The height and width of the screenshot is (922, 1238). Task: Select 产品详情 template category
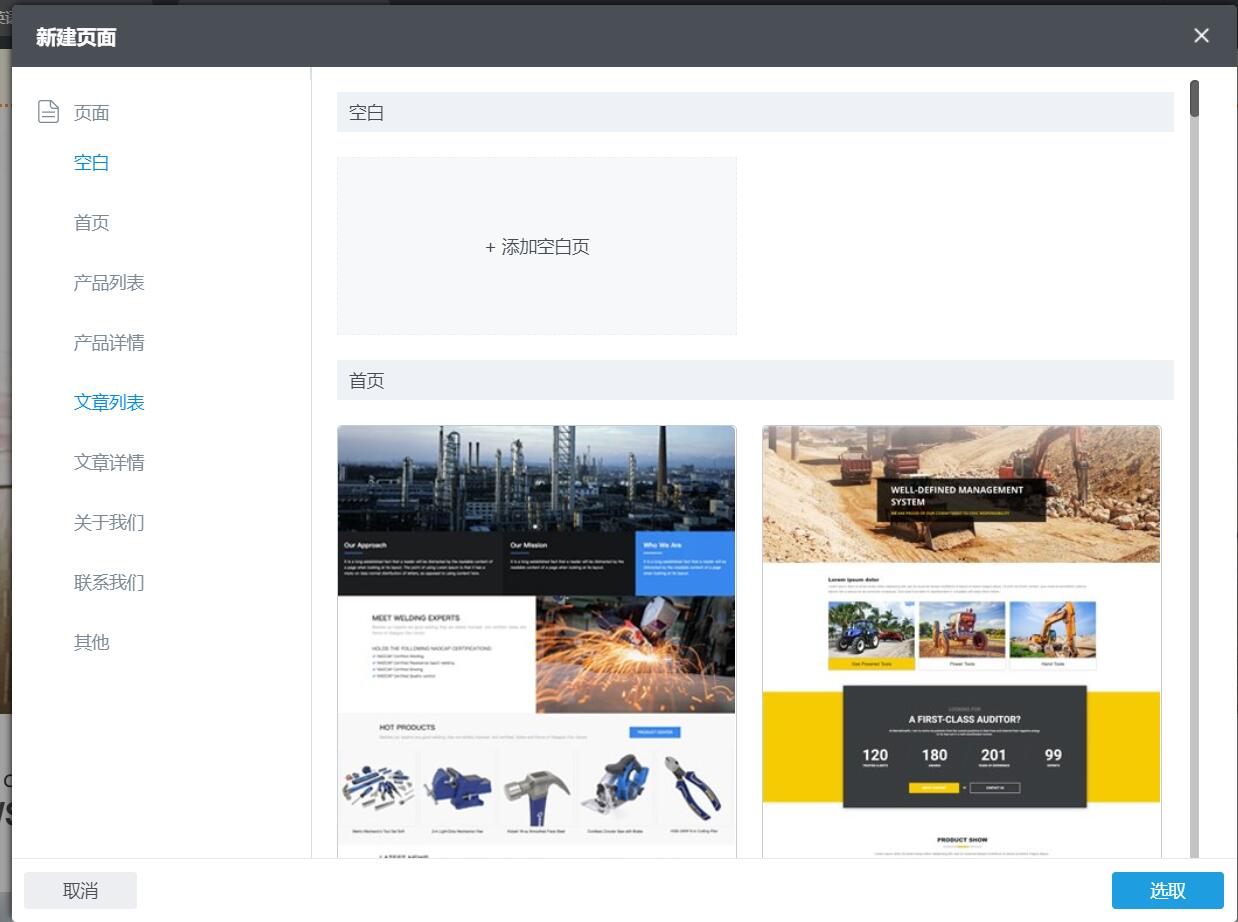coord(109,343)
